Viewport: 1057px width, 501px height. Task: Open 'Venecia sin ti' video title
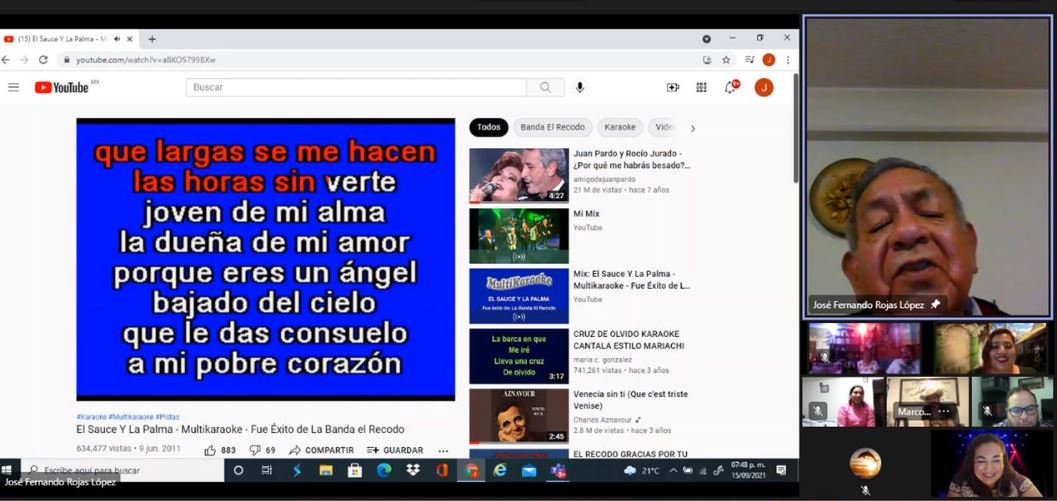pos(630,399)
